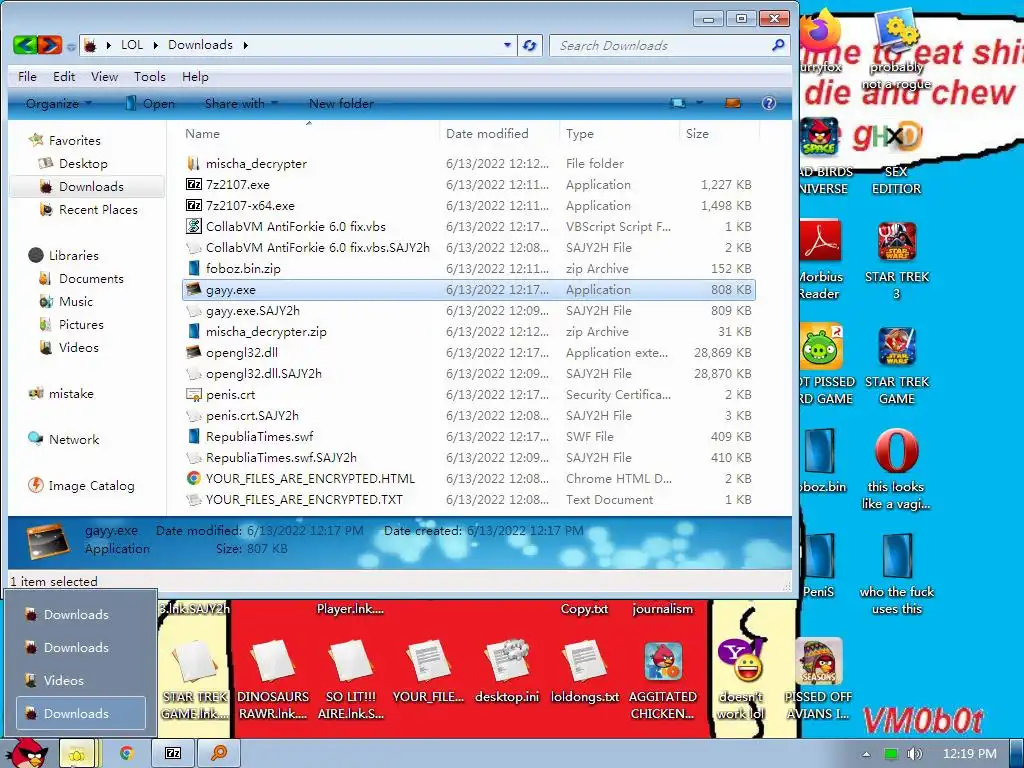Viewport: 1024px width, 768px height.
Task: Click the magnifier search taskbar icon
Action: click(x=219, y=753)
